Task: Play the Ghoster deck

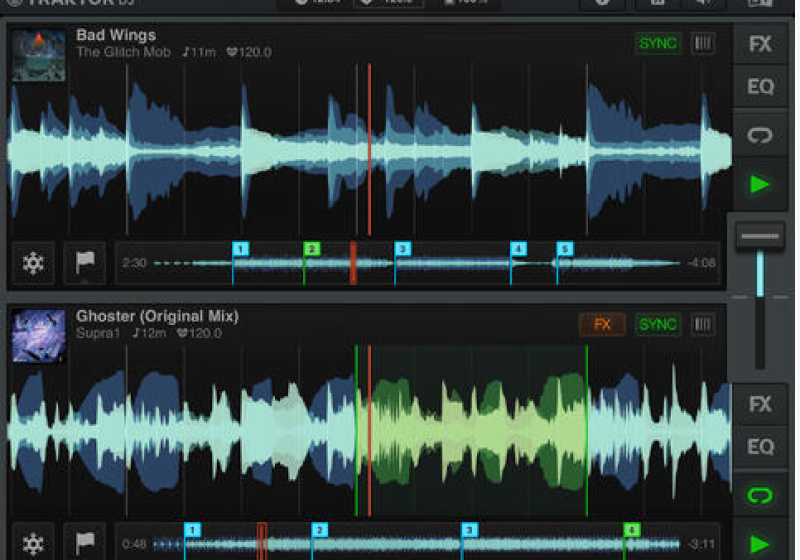Action: [760, 544]
